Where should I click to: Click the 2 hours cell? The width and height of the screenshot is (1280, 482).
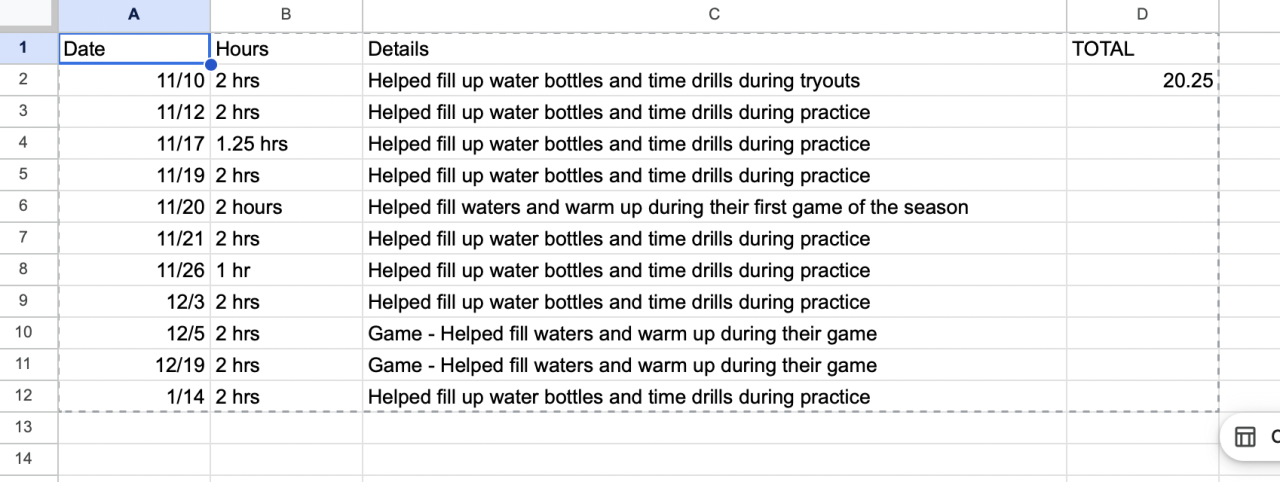click(x=286, y=207)
